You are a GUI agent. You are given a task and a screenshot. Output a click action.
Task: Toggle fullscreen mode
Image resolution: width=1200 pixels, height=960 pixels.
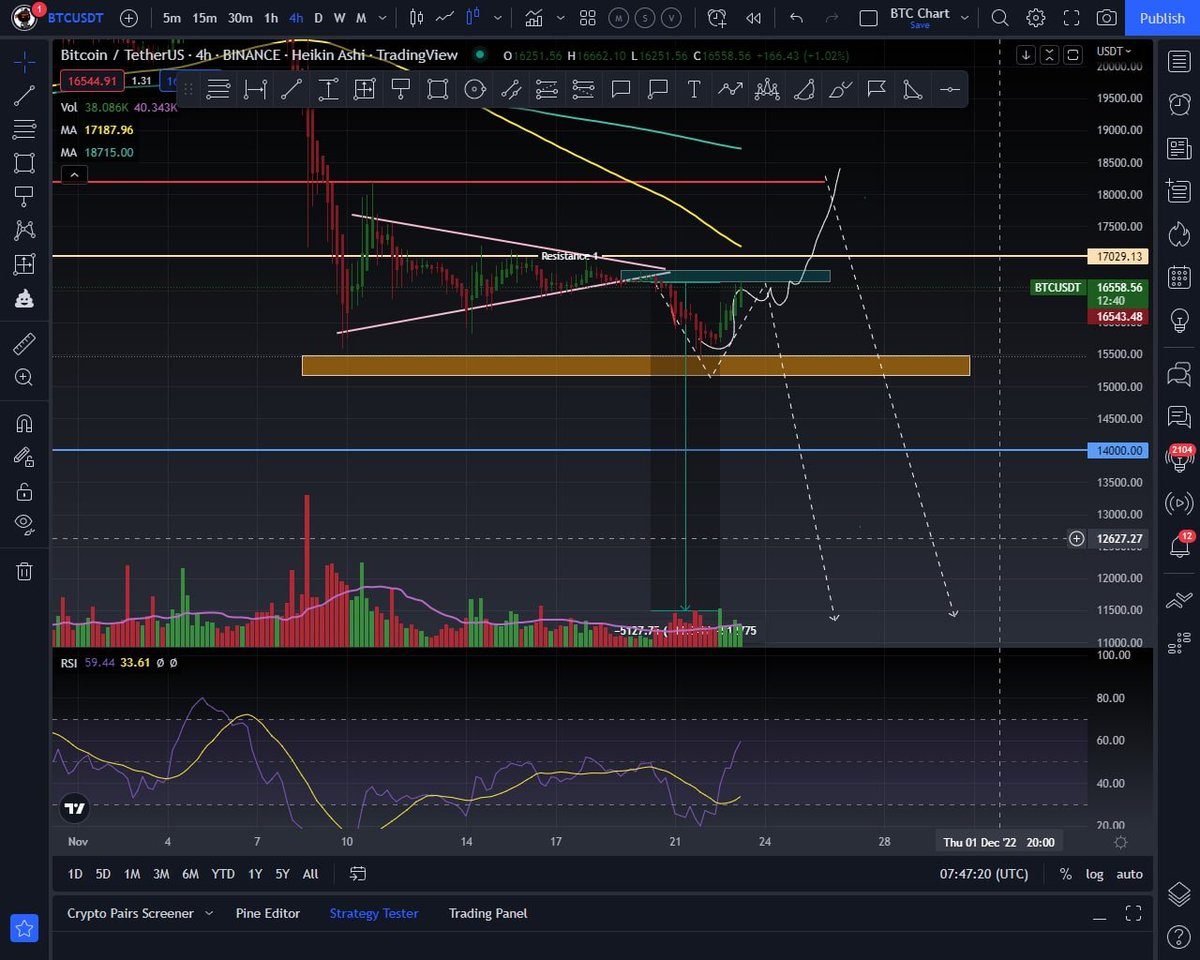1071,18
